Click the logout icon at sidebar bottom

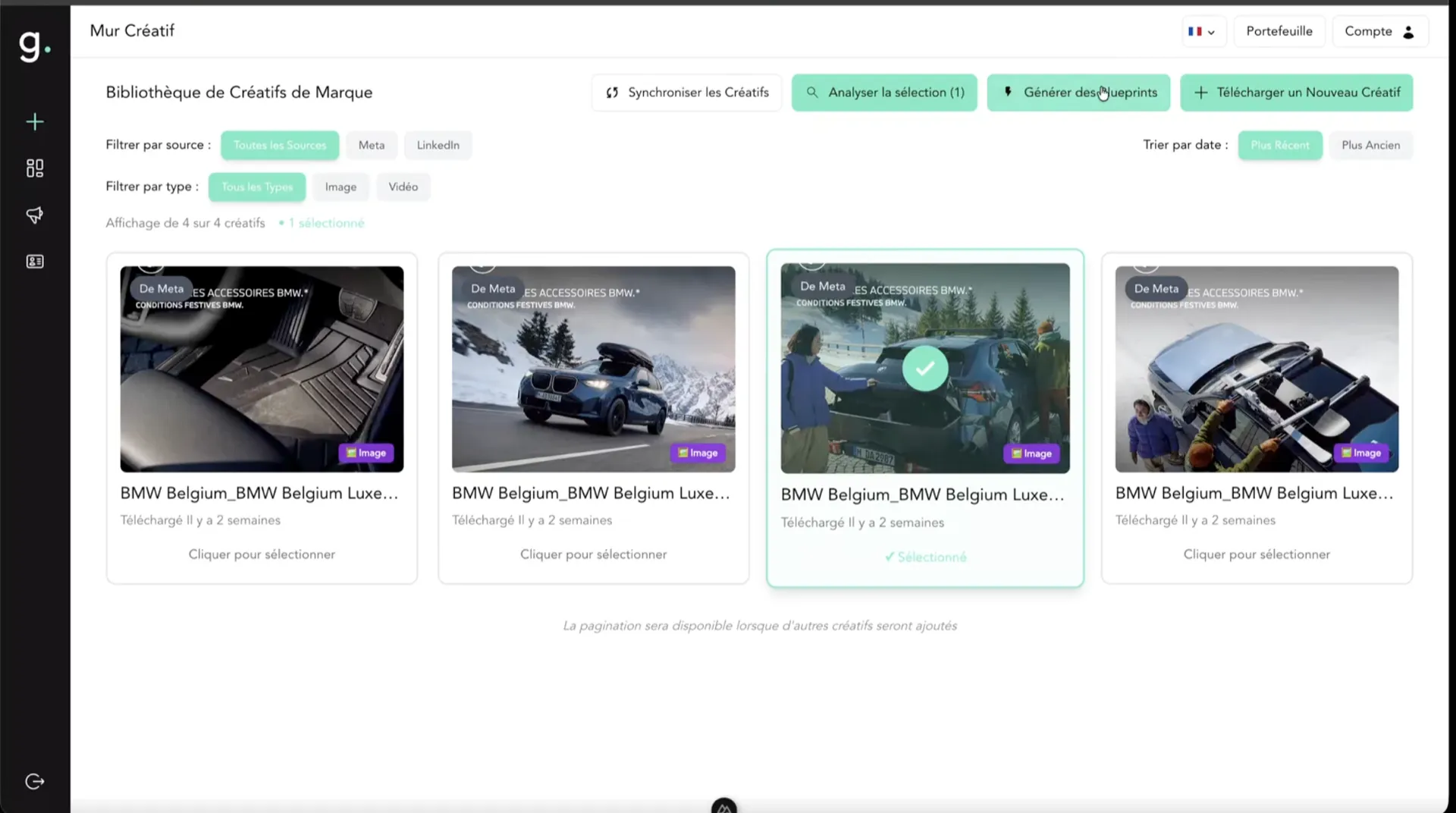point(35,782)
